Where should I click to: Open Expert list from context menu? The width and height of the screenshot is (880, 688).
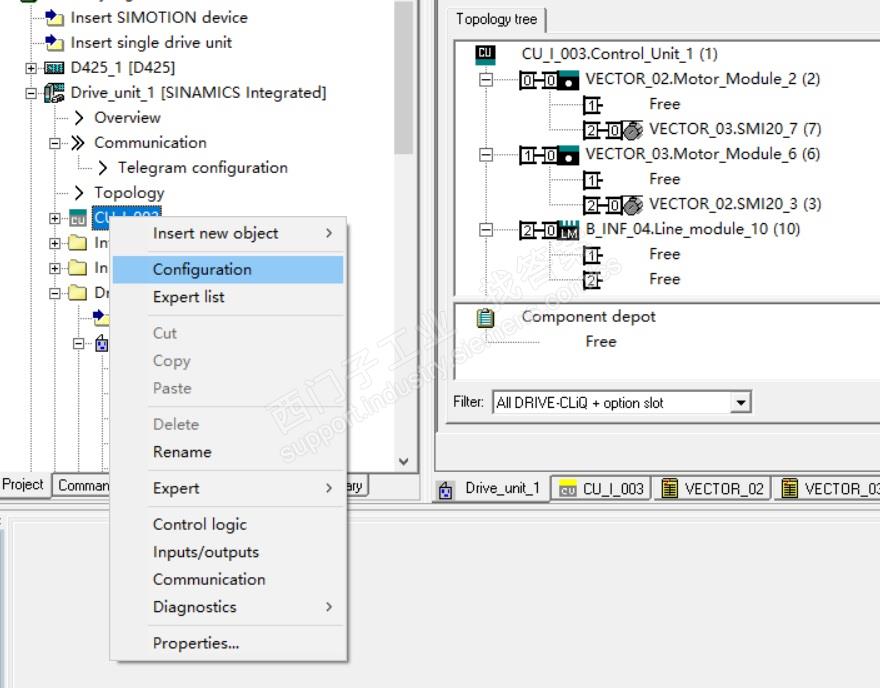(228, 297)
